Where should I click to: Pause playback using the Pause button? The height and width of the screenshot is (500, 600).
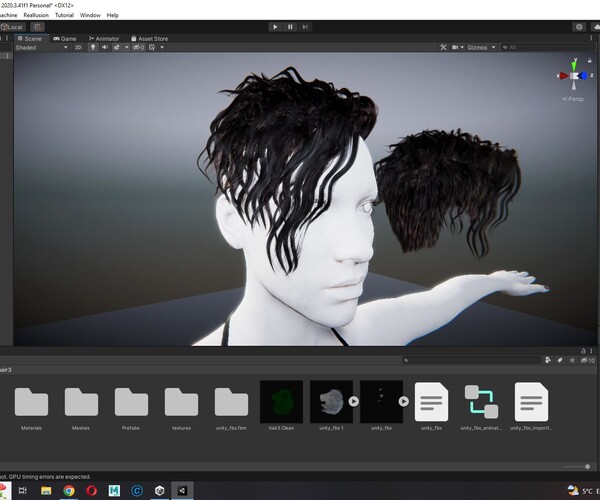coord(290,27)
